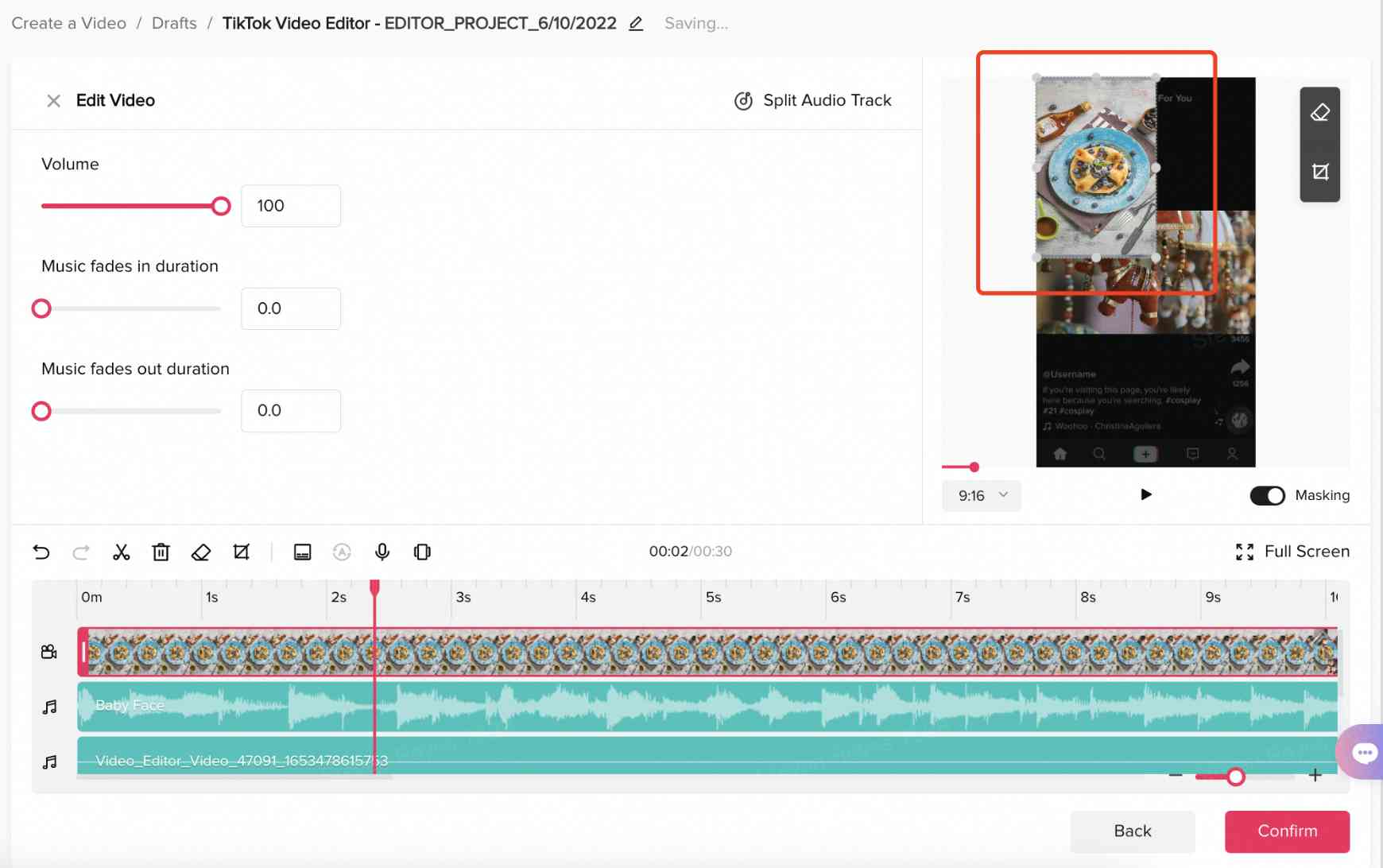The width and height of the screenshot is (1383, 868).
Task: Open Create a Video from the breadcrumb
Action: tap(68, 23)
